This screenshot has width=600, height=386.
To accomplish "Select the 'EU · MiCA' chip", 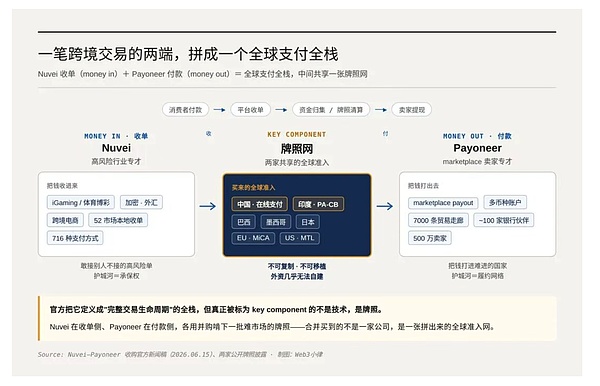I will coord(253,238).
